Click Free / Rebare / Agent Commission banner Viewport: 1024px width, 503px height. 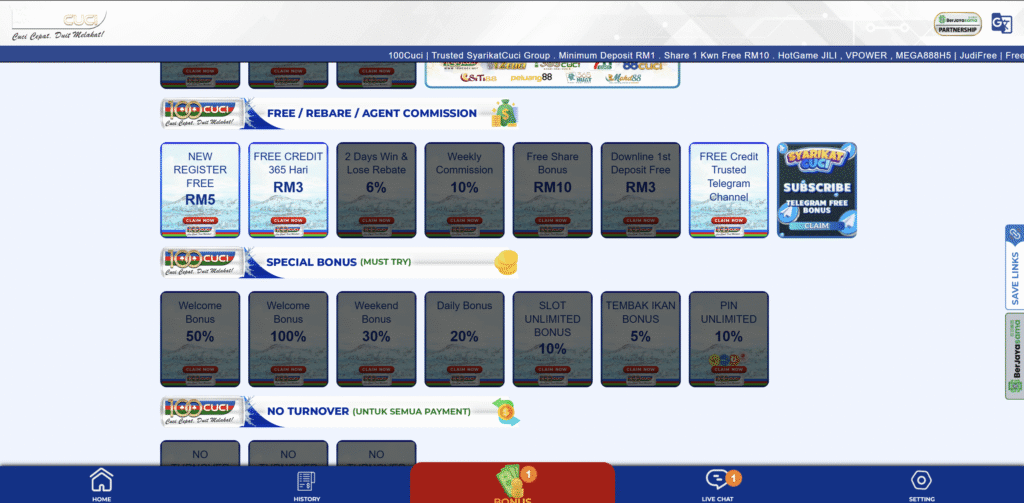(340, 114)
